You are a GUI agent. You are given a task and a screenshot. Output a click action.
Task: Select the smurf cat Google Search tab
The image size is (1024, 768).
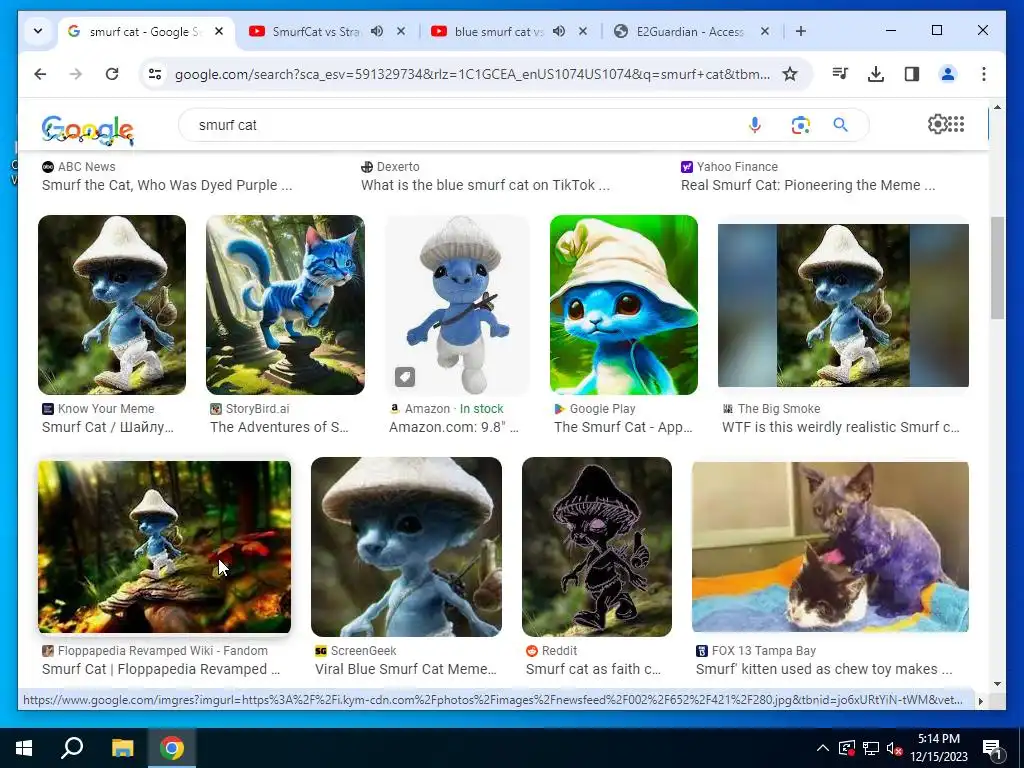tap(144, 31)
